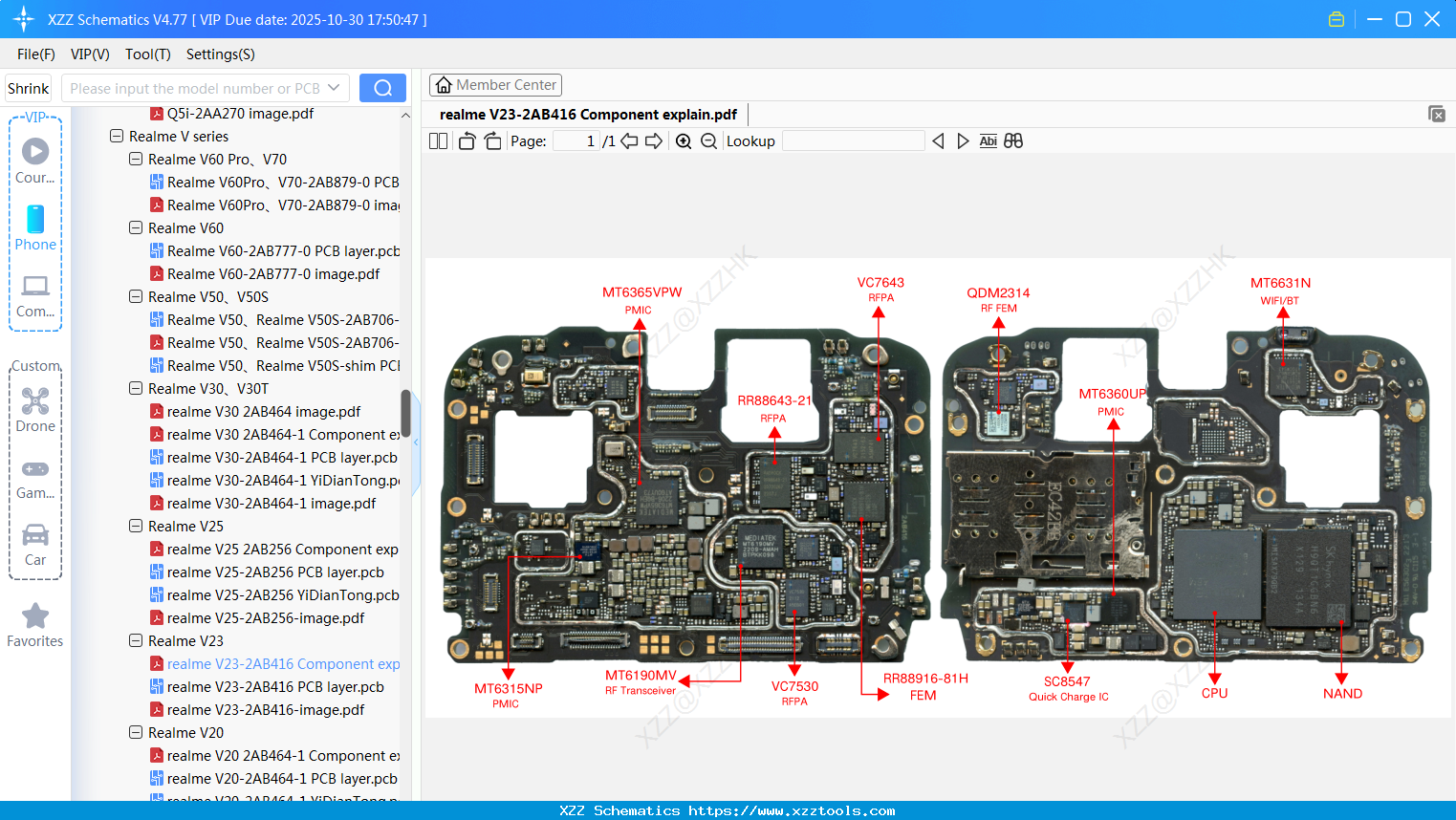Open realme V20-2AB464-1 PCB layer.pcb
The height and width of the screenshot is (820, 1456).
point(273,779)
